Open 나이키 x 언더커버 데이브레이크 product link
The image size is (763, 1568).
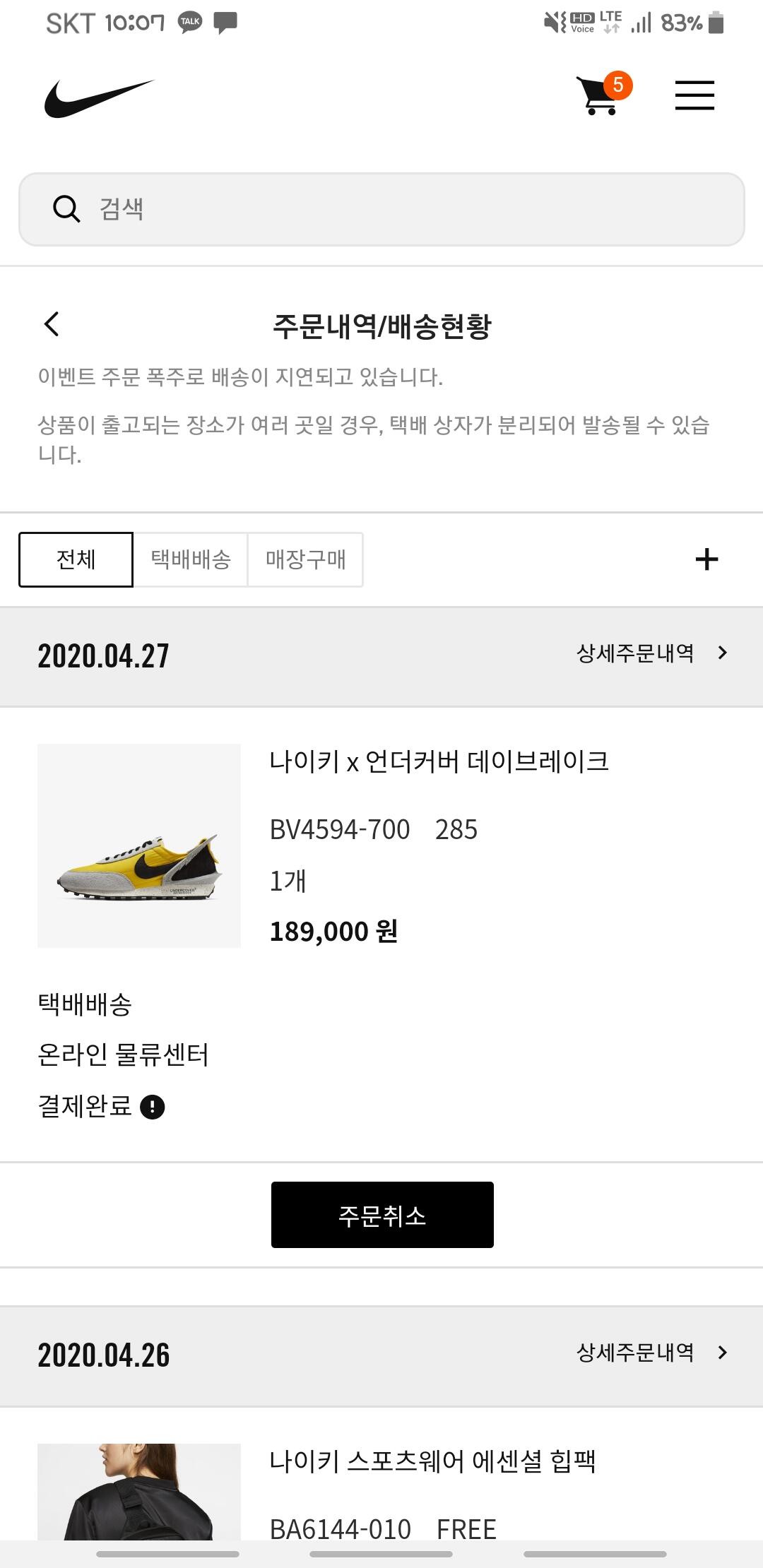pos(439,761)
